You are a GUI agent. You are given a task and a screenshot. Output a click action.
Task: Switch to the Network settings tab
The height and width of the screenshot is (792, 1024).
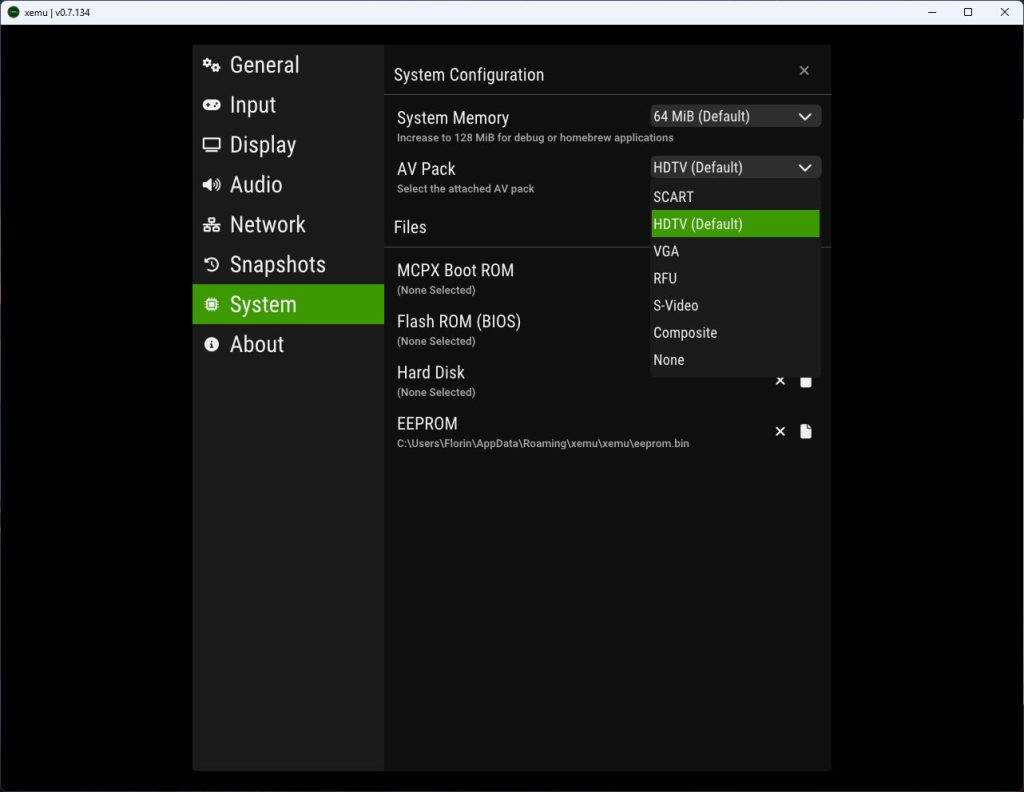pos(288,225)
